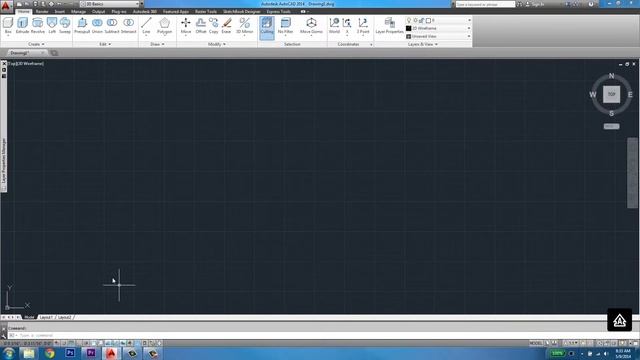The height and width of the screenshot is (360, 640).
Task: Open the Output ribbon tab
Action: coord(98,11)
